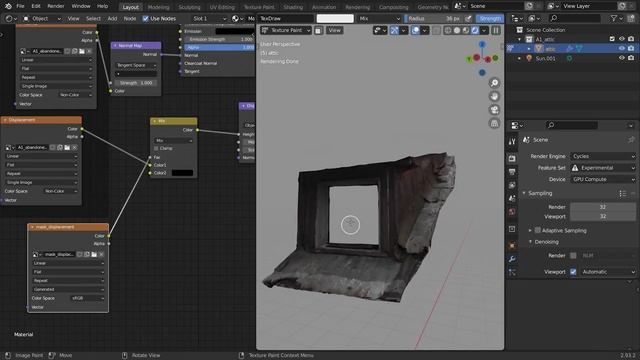The image size is (640, 360).
Task: Open the Feature Set Experimental dropdown
Action: 603,168
